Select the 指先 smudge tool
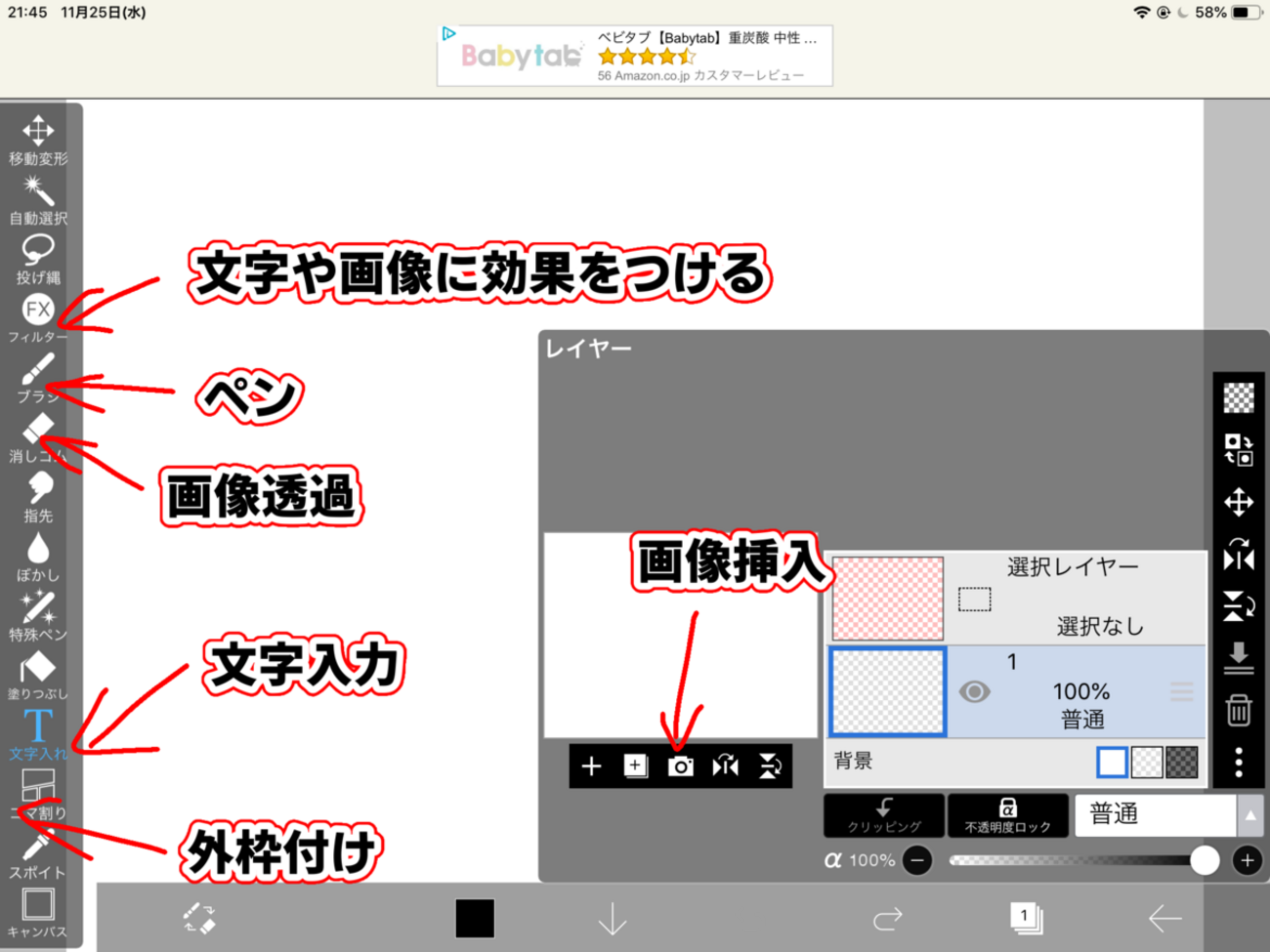 click(x=38, y=498)
